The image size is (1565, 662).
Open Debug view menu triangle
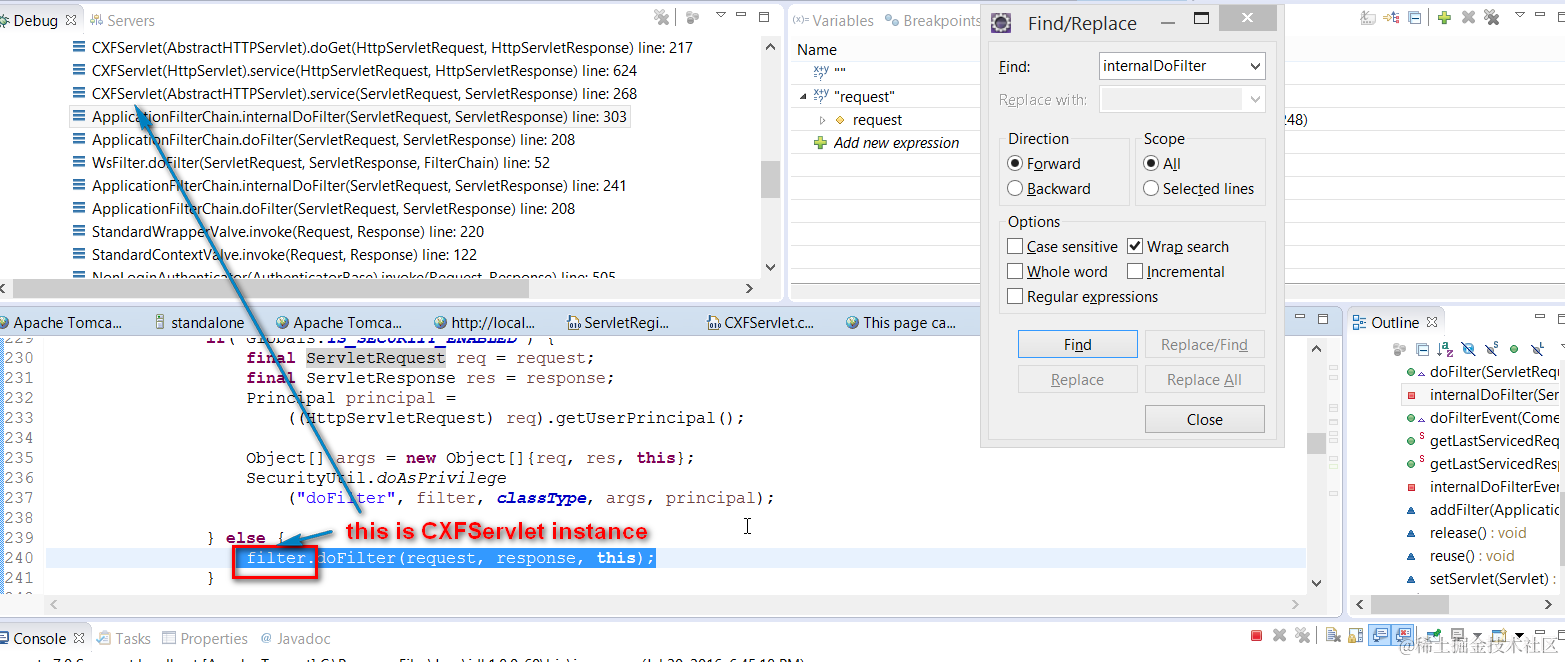tap(720, 15)
